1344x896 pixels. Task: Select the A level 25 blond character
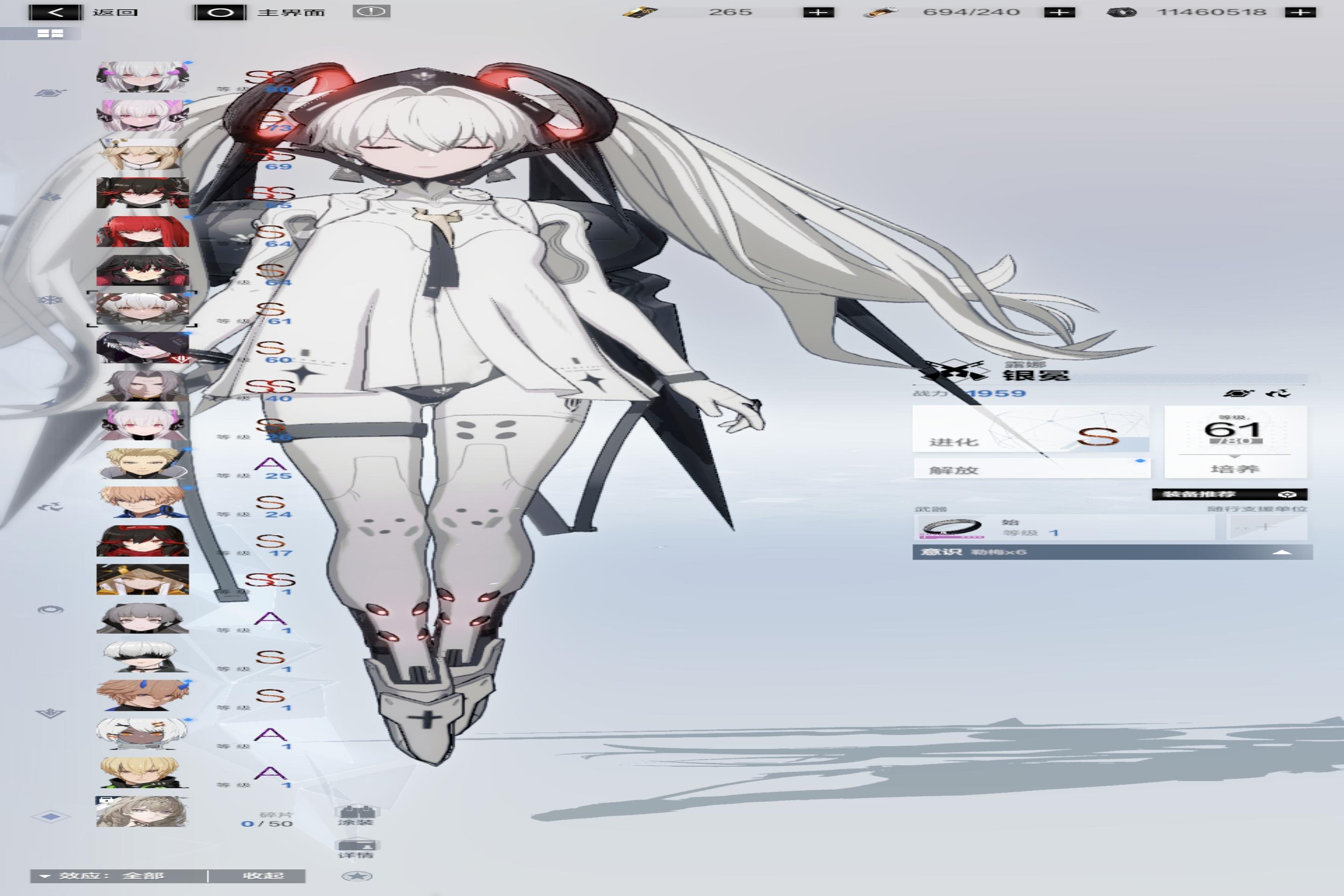coord(142,463)
